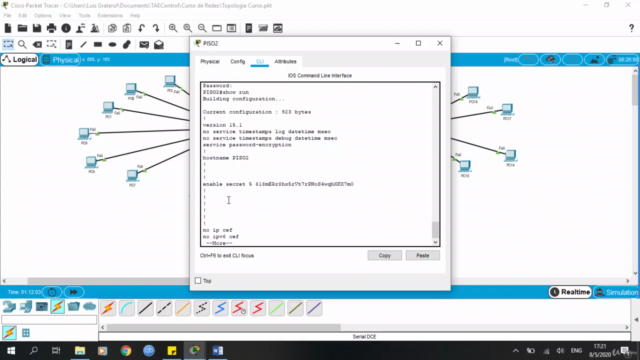The width and height of the screenshot is (640, 360).
Task: Click the PC14 computer in workspace
Action: (x=510, y=156)
